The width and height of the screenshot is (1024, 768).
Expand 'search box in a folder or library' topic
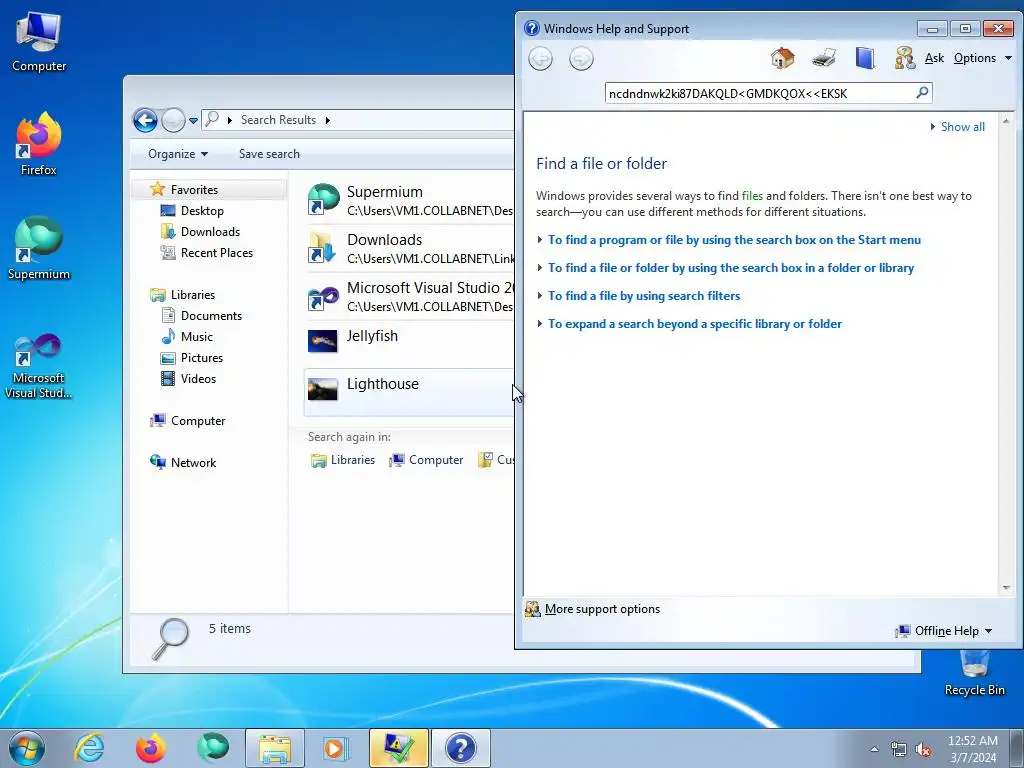coord(731,268)
